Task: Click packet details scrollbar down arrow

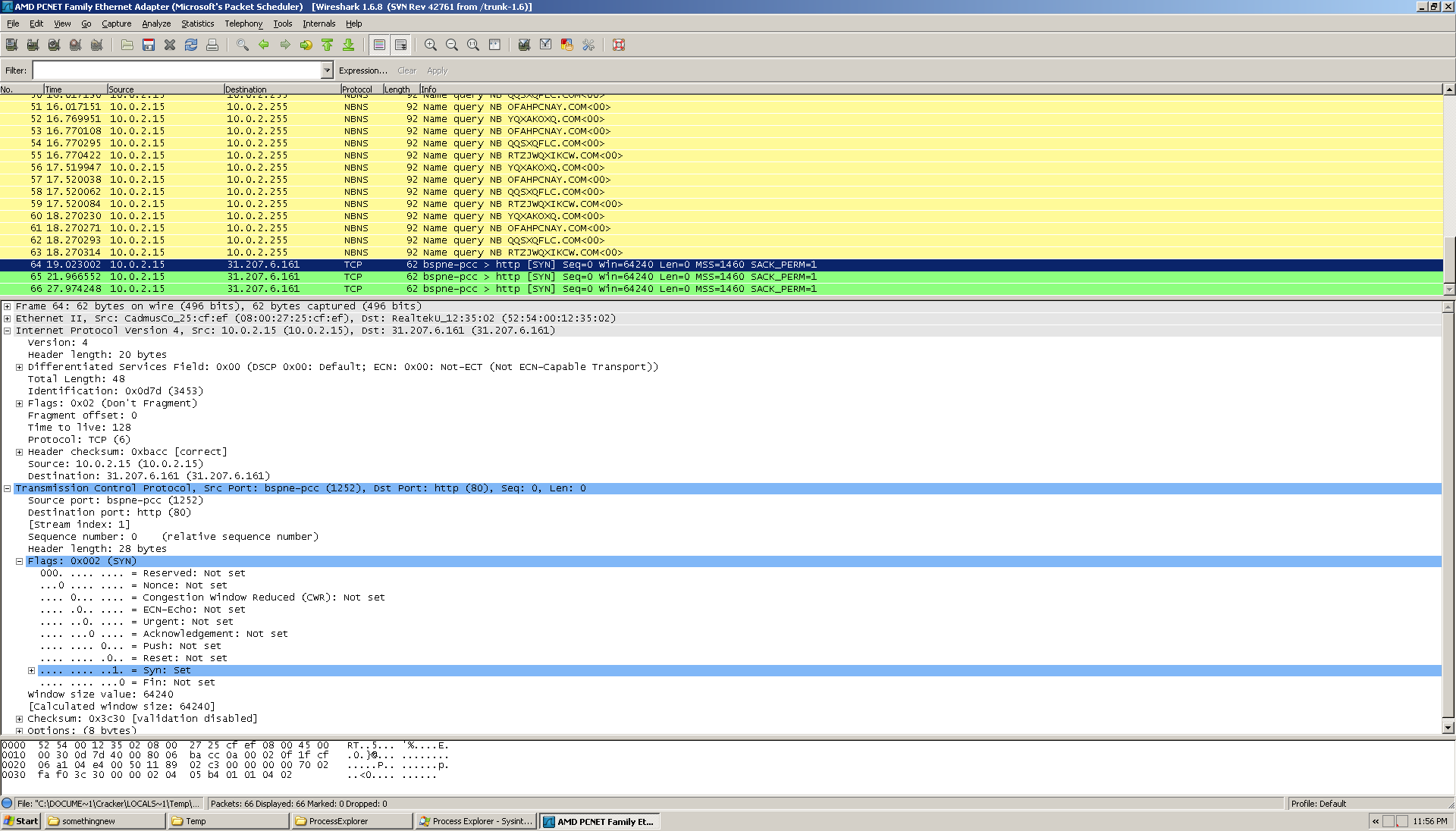Action: pos(1448,728)
